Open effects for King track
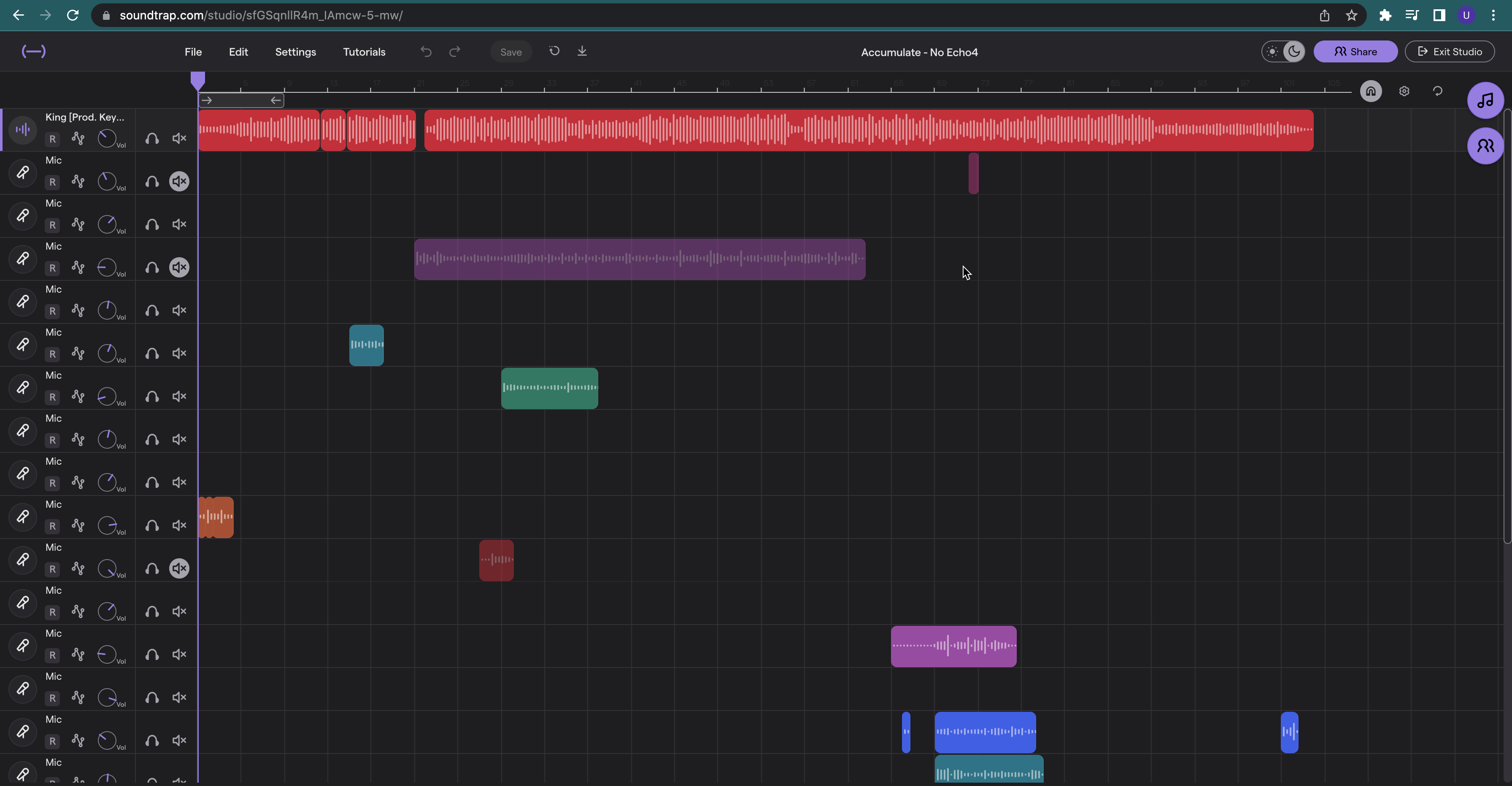The height and width of the screenshot is (786, 1512). (x=78, y=138)
